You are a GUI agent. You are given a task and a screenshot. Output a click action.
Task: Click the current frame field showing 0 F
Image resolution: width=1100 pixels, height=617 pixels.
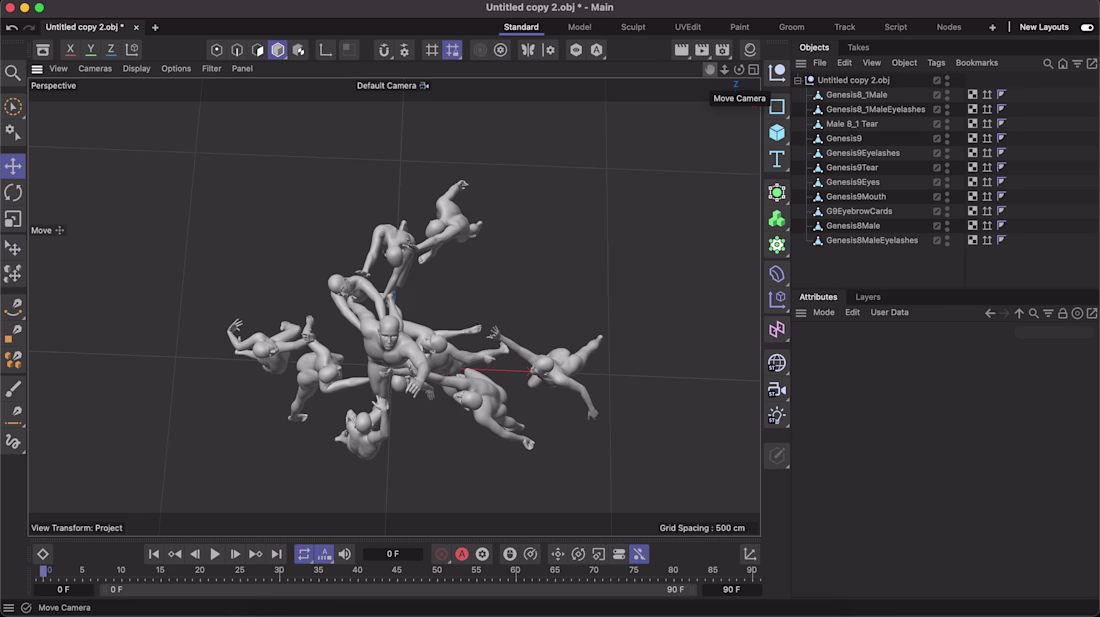pyautogui.click(x=393, y=554)
